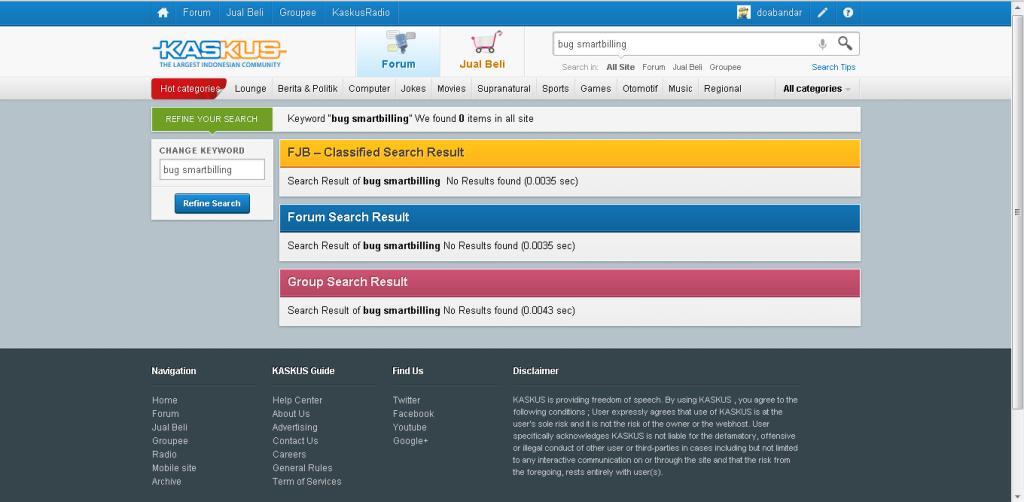Open the Advertising link
1024x502 pixels.
point(295,428)
